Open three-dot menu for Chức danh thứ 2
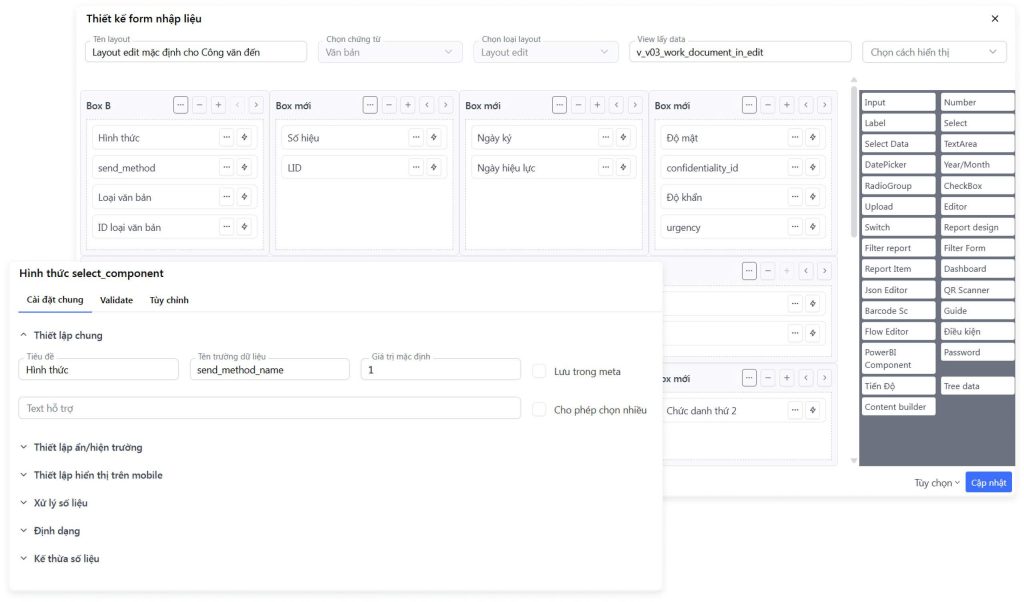 795,410
